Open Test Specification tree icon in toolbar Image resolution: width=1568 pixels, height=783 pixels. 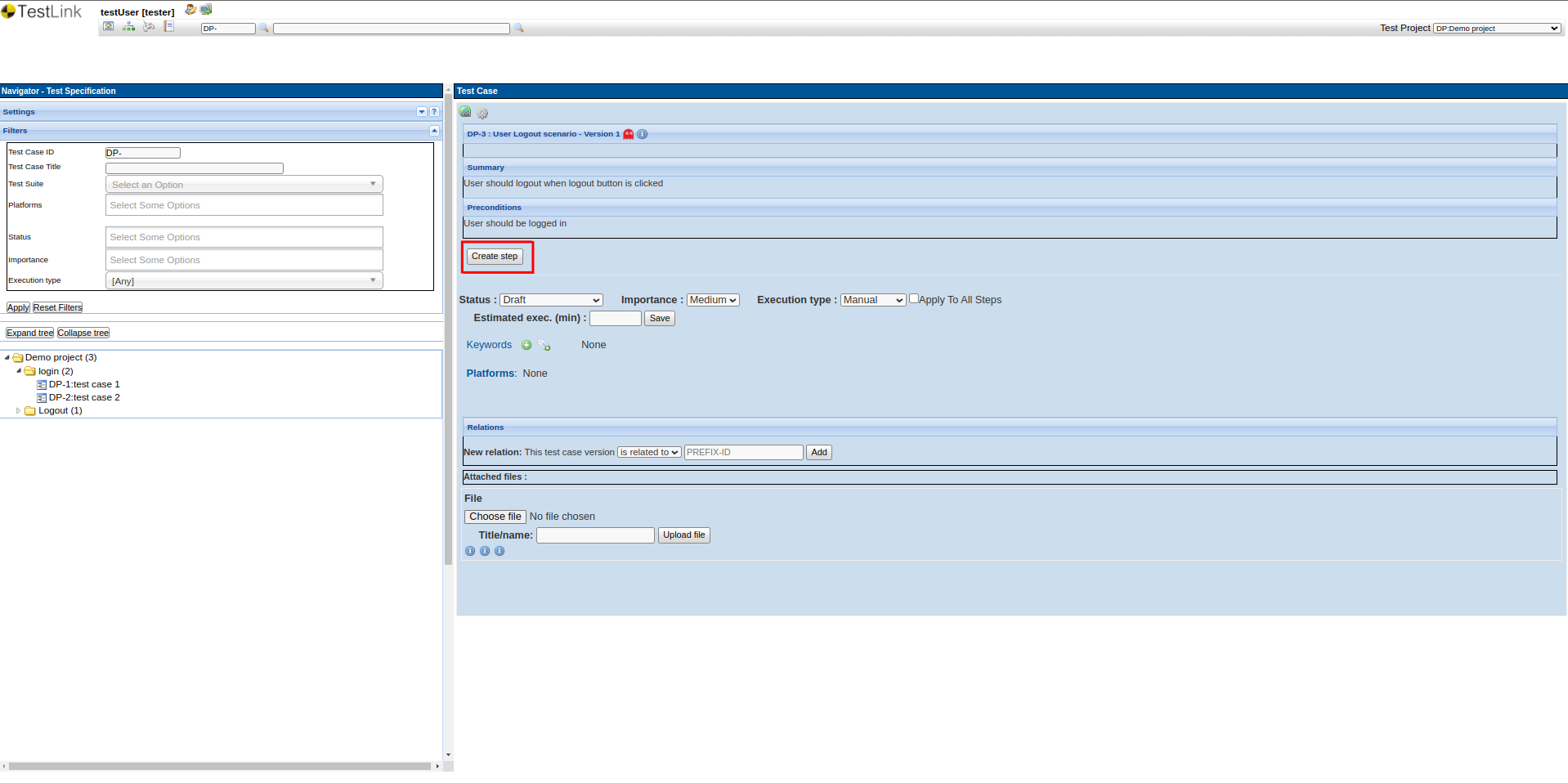coord(128,27)
